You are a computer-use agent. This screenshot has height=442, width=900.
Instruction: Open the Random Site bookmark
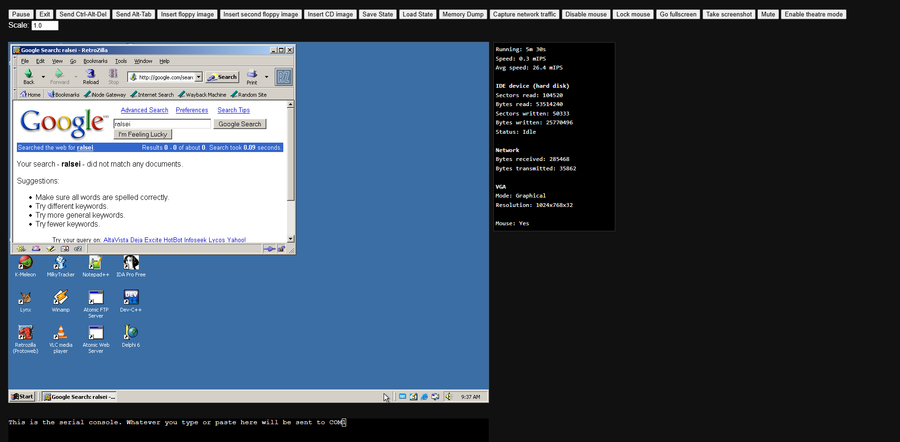[x=249, y=94]
